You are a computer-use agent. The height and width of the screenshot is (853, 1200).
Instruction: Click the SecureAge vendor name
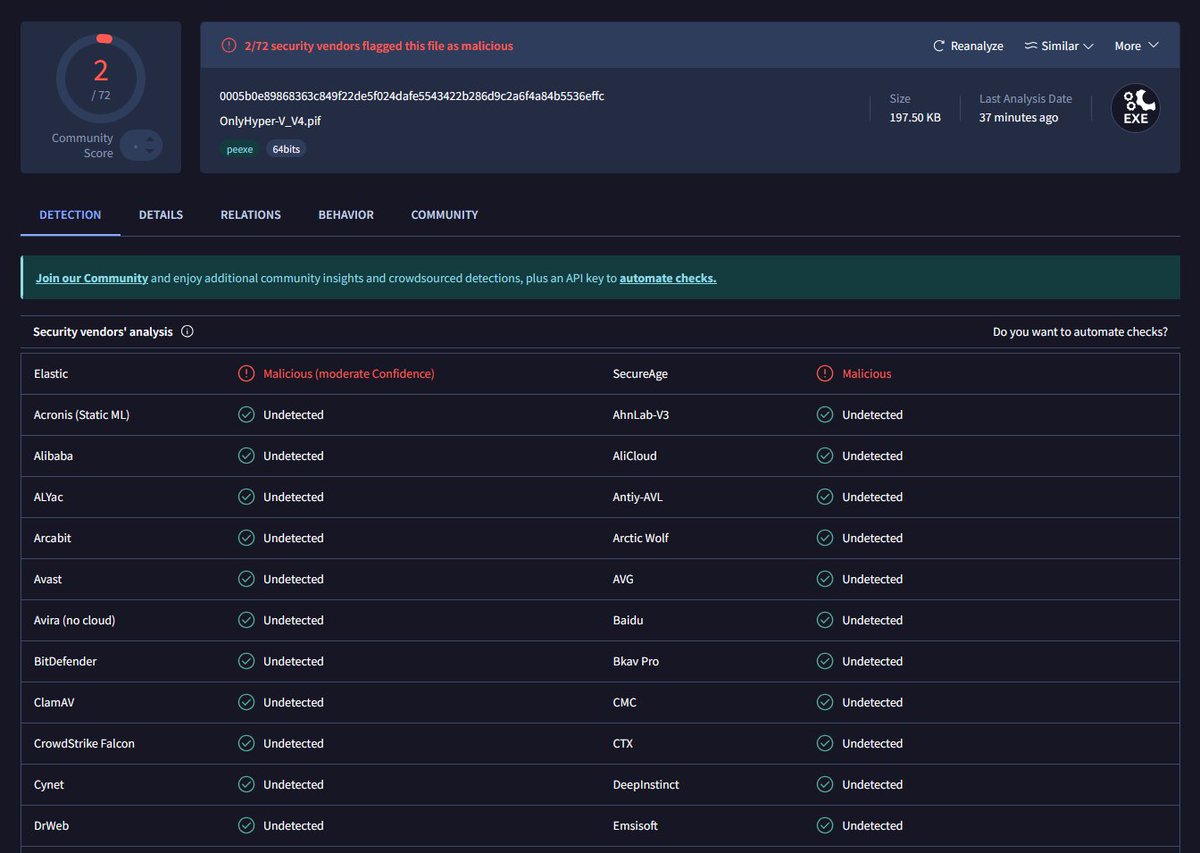click(x=640, y=374)
